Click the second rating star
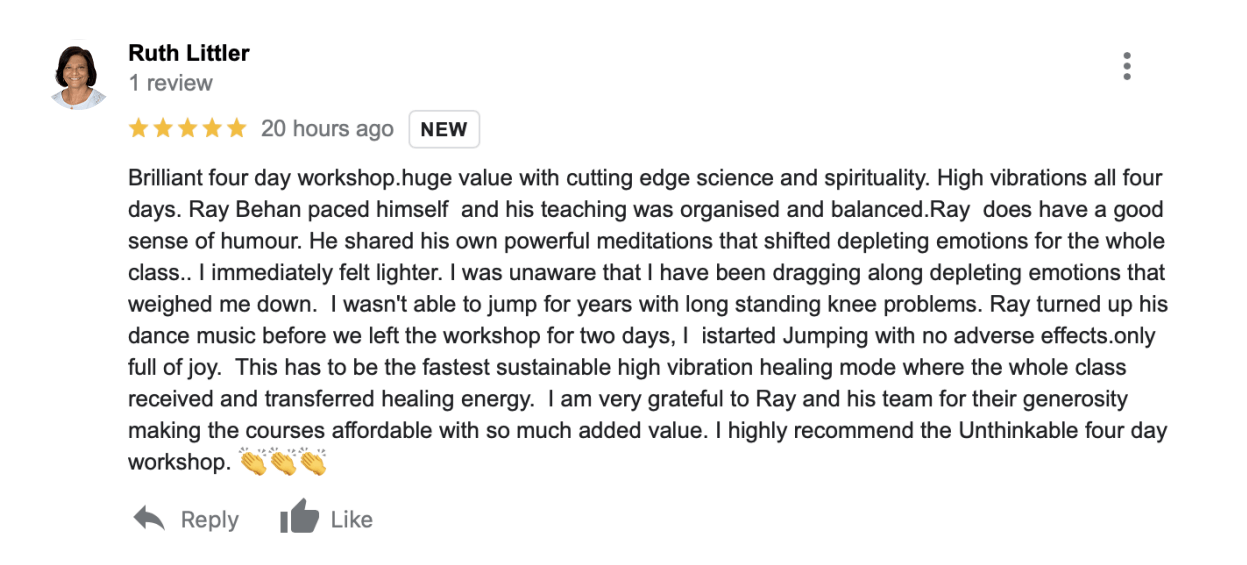1247x565 pixels. coord(163,129)
